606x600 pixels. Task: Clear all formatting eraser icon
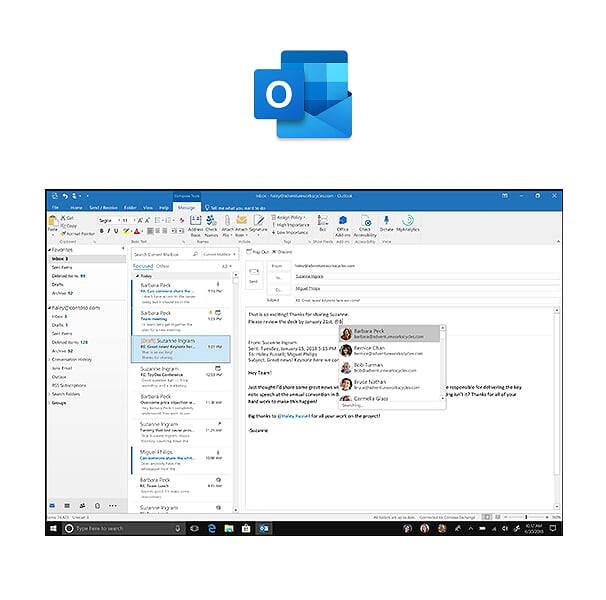(x=182, y=220)
